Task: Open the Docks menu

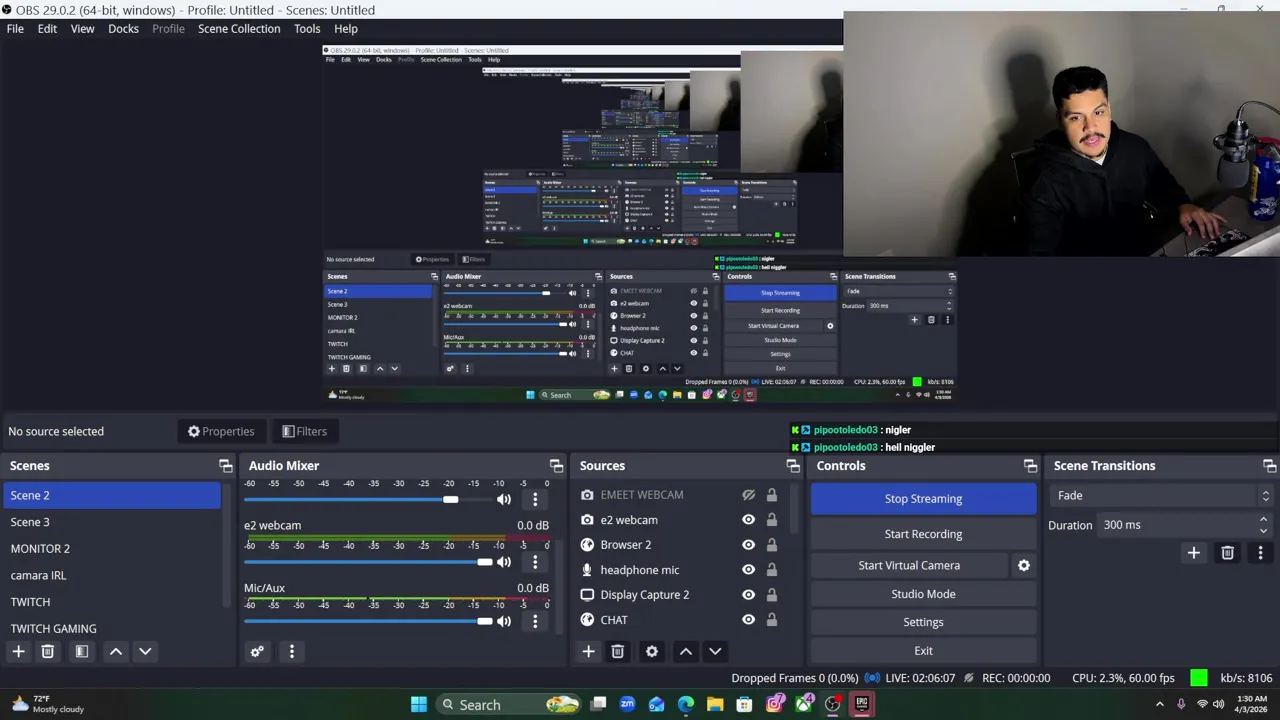Action: pyautogui.click(x=123, y=29)
